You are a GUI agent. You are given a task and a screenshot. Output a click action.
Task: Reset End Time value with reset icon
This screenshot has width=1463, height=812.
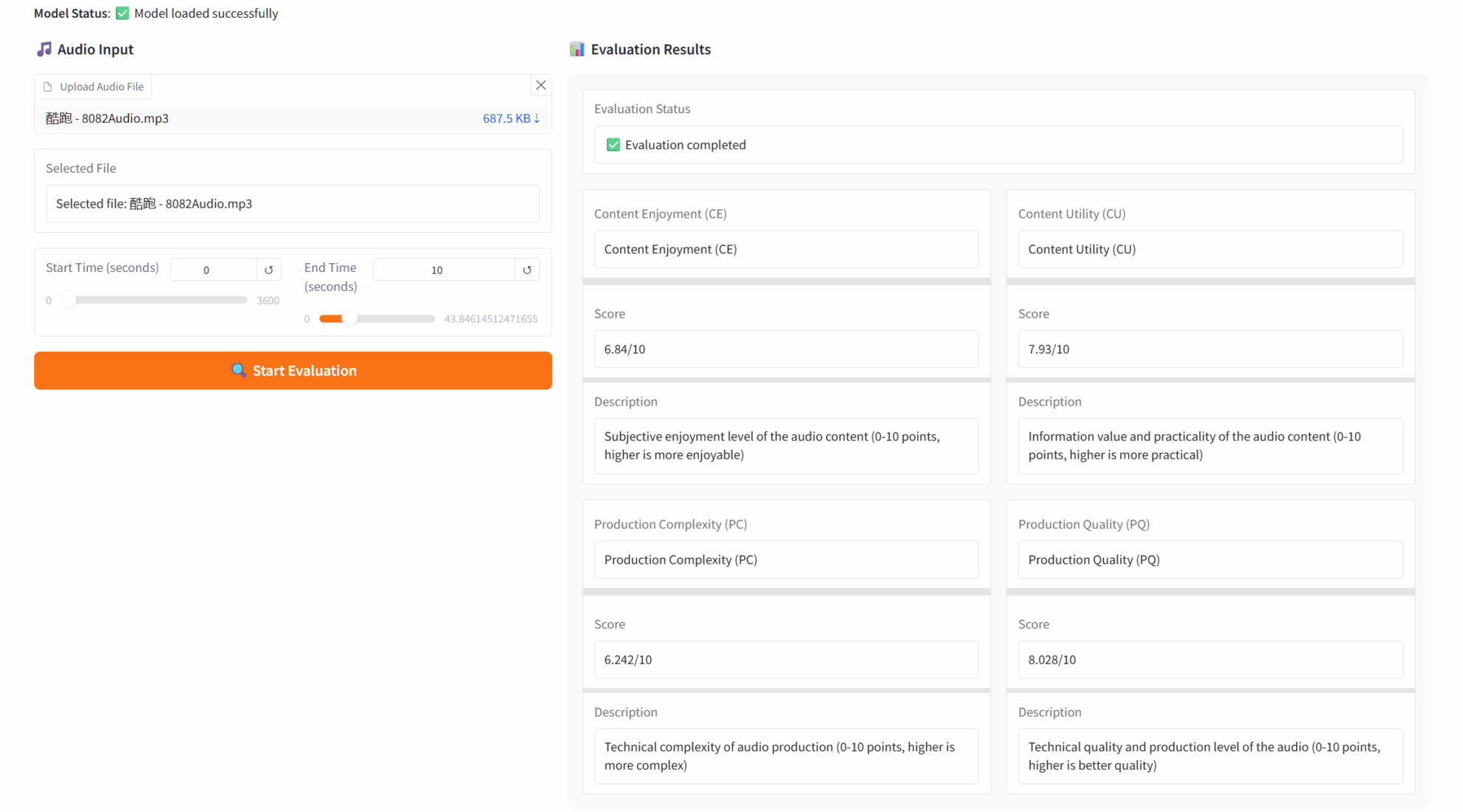527,270
